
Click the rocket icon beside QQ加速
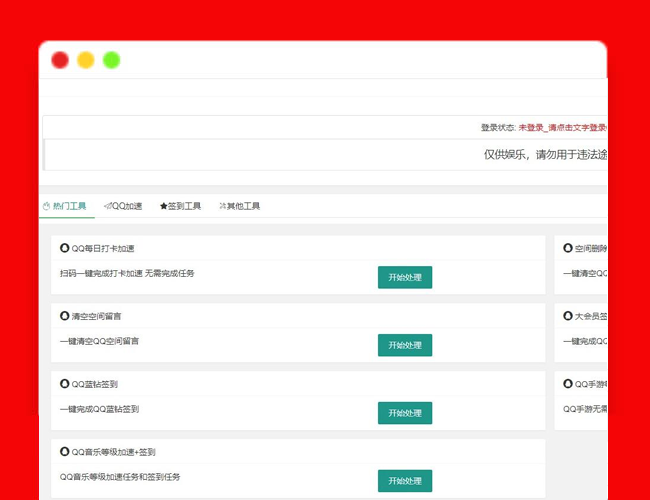pos(108,206)
